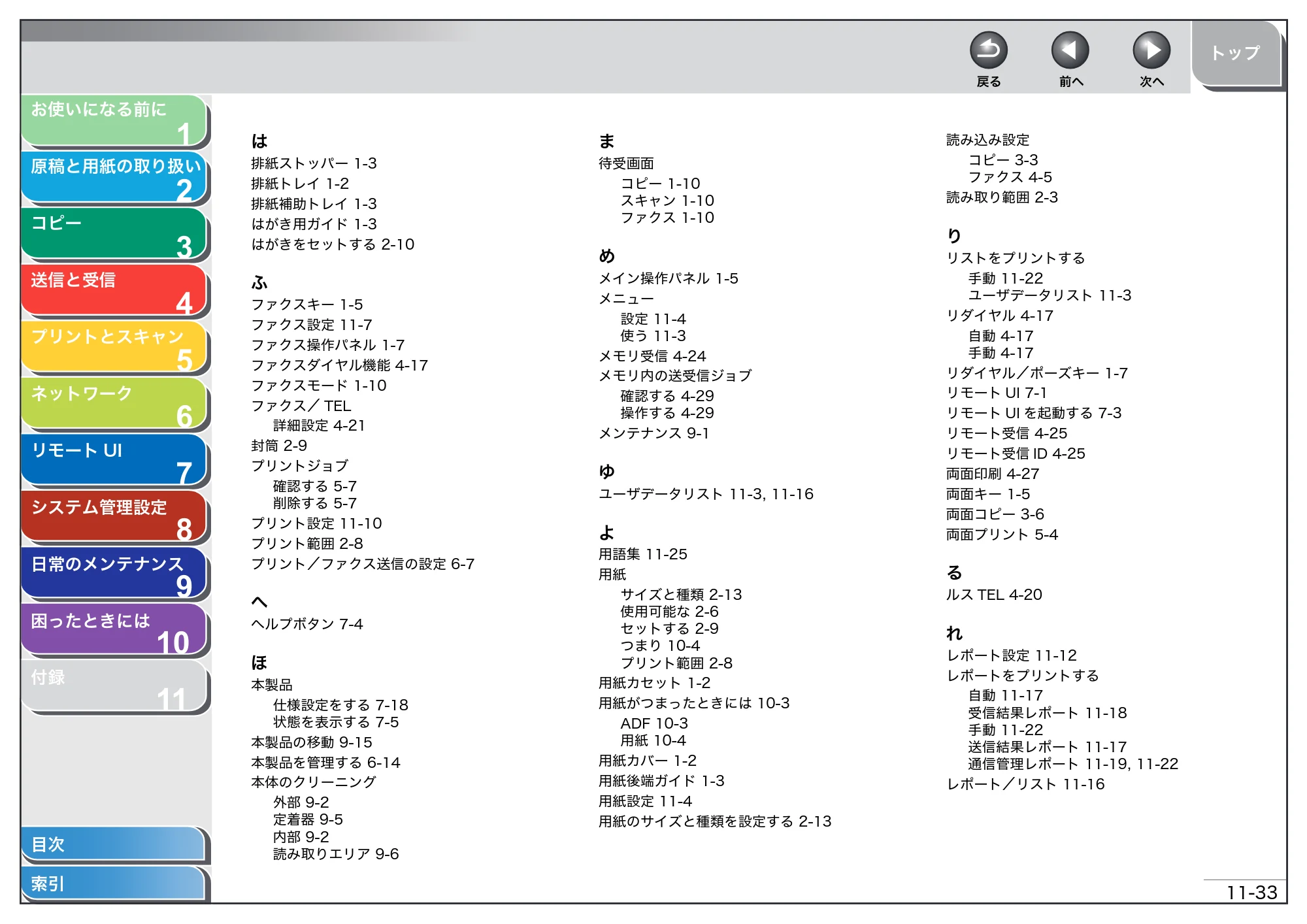
Task: Click リモート UI を起動する 7-3
Action: (1034, 413)
